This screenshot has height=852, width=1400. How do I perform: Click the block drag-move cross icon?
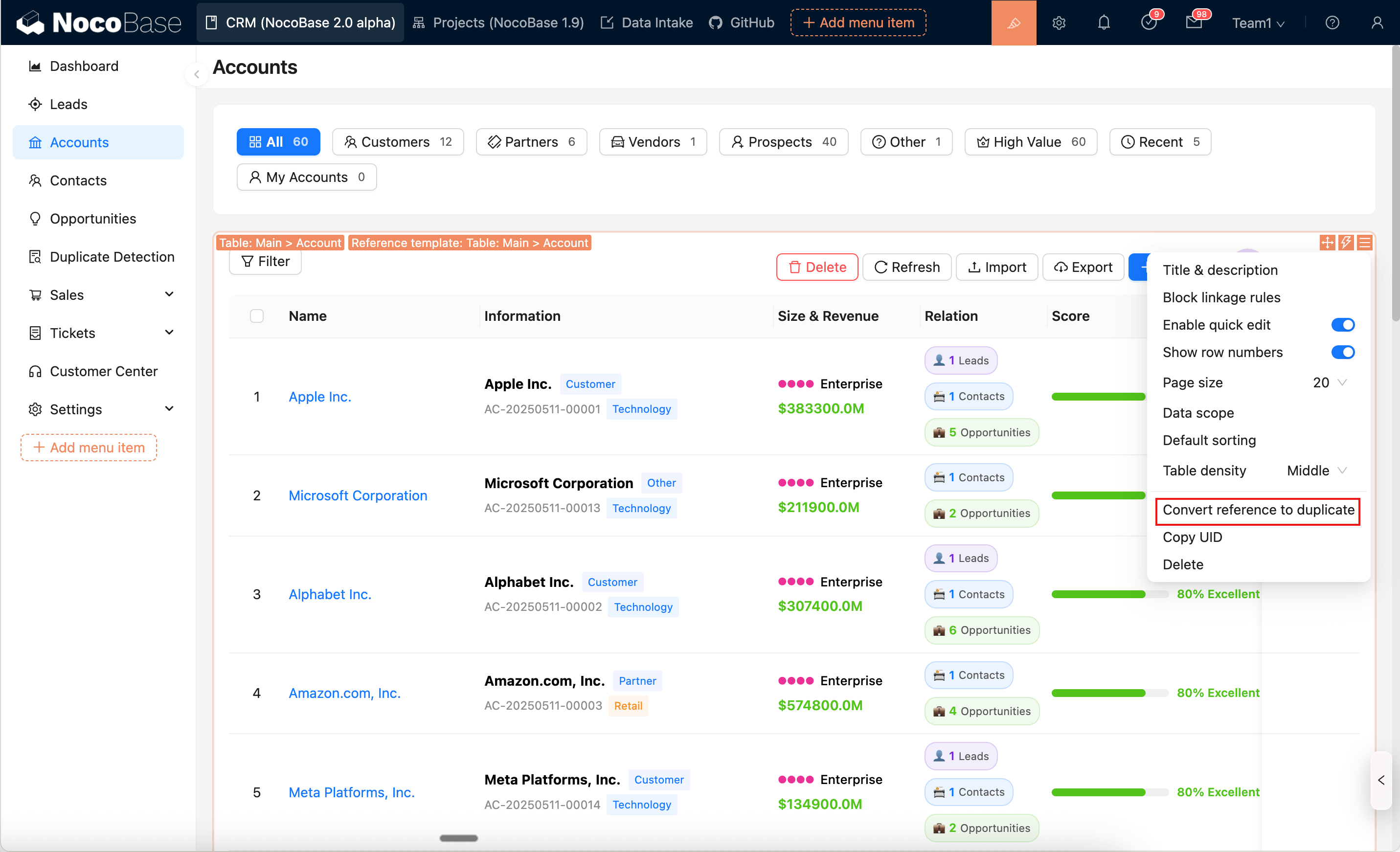[1327, 243]
